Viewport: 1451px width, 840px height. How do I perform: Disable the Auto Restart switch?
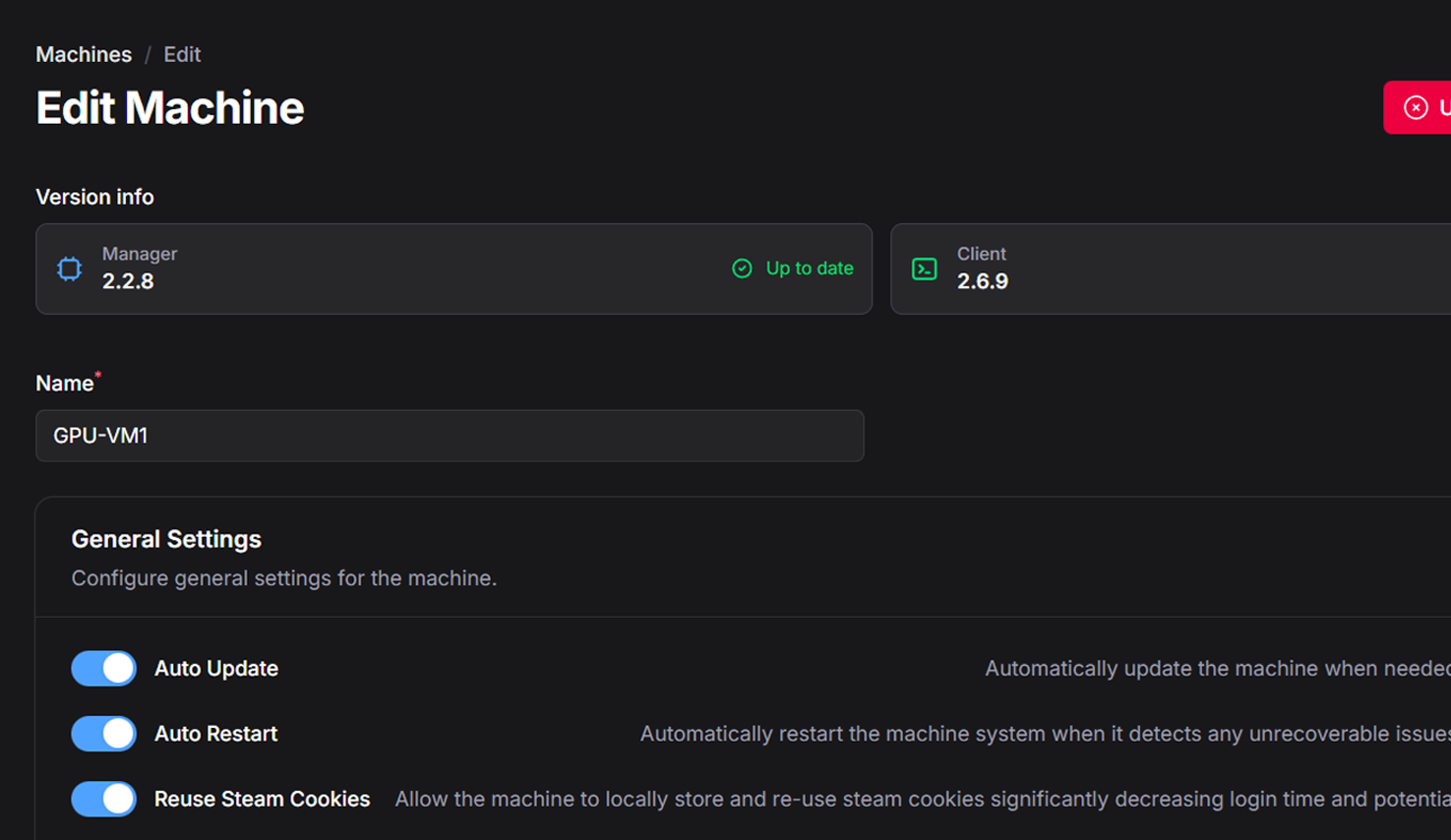coord(103,734)
